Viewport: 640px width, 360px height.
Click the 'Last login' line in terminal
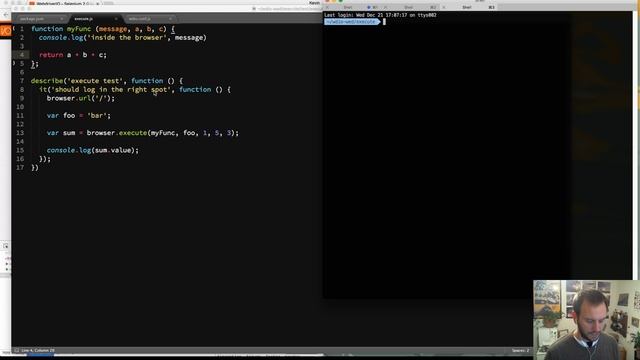coord(380,15)
